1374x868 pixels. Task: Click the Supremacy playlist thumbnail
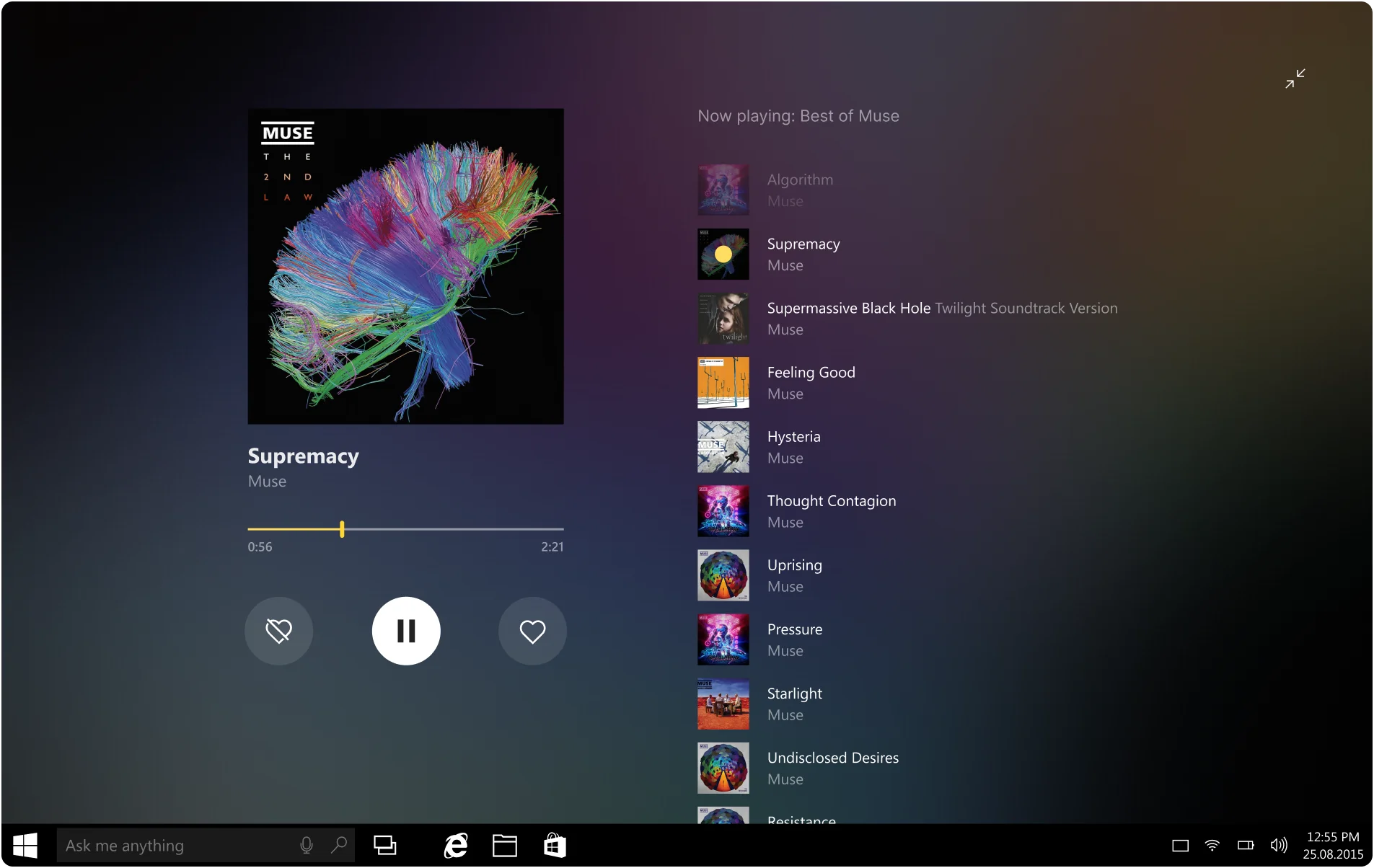pyautogui.click(x=723, y=254)
